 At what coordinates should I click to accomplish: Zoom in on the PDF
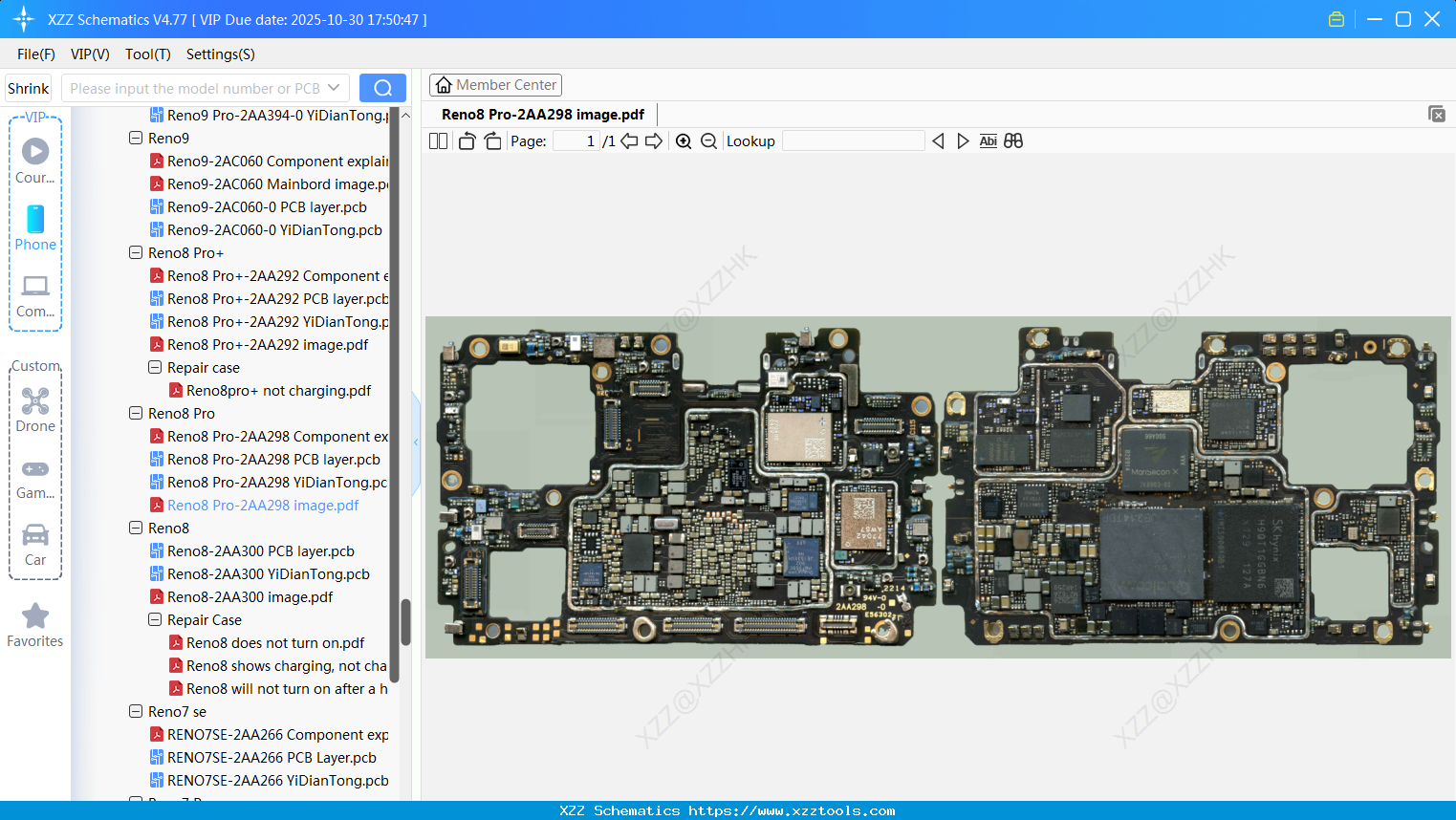coord(684,141)
